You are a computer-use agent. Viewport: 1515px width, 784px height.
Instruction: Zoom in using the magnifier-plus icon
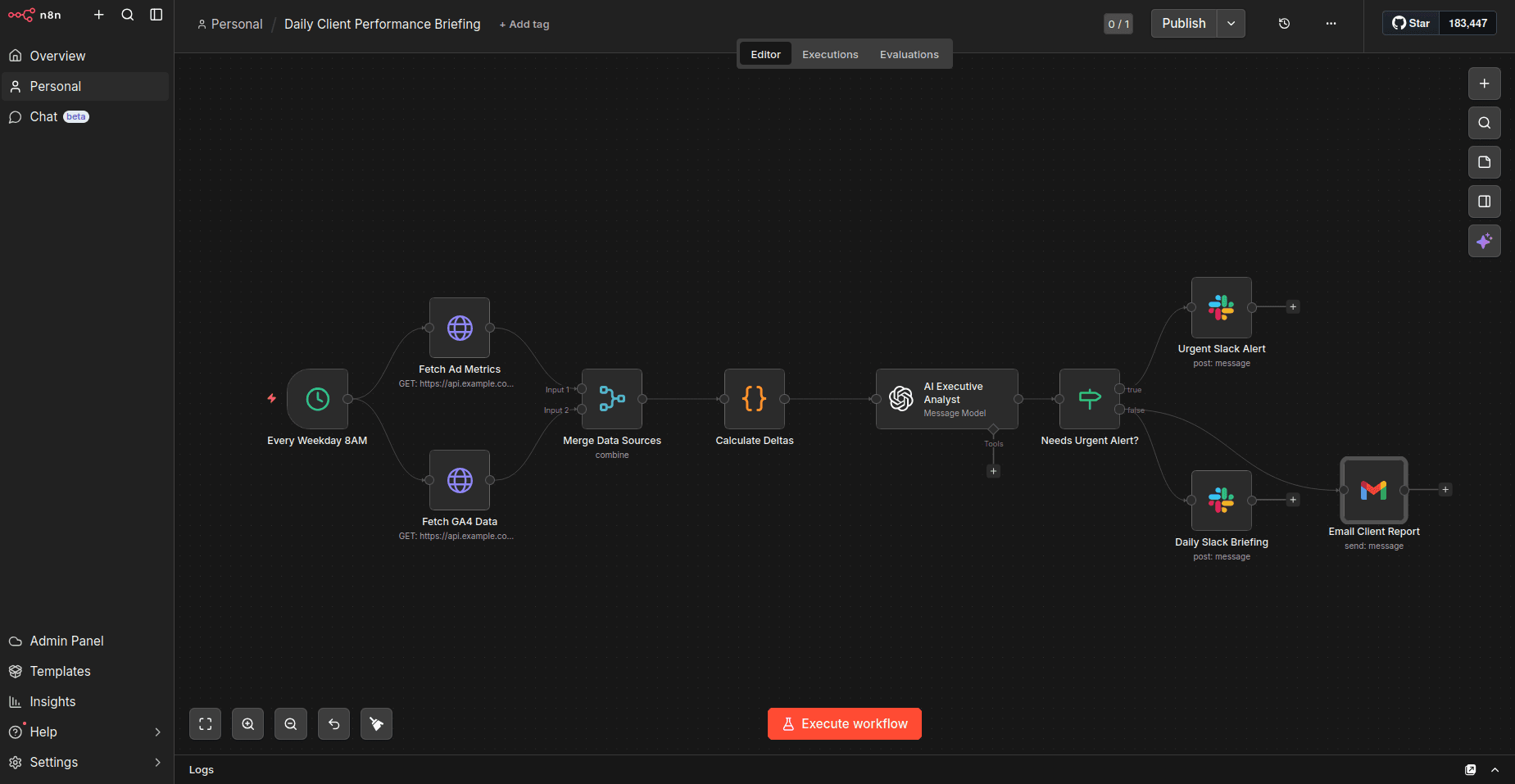pos(247,723)
